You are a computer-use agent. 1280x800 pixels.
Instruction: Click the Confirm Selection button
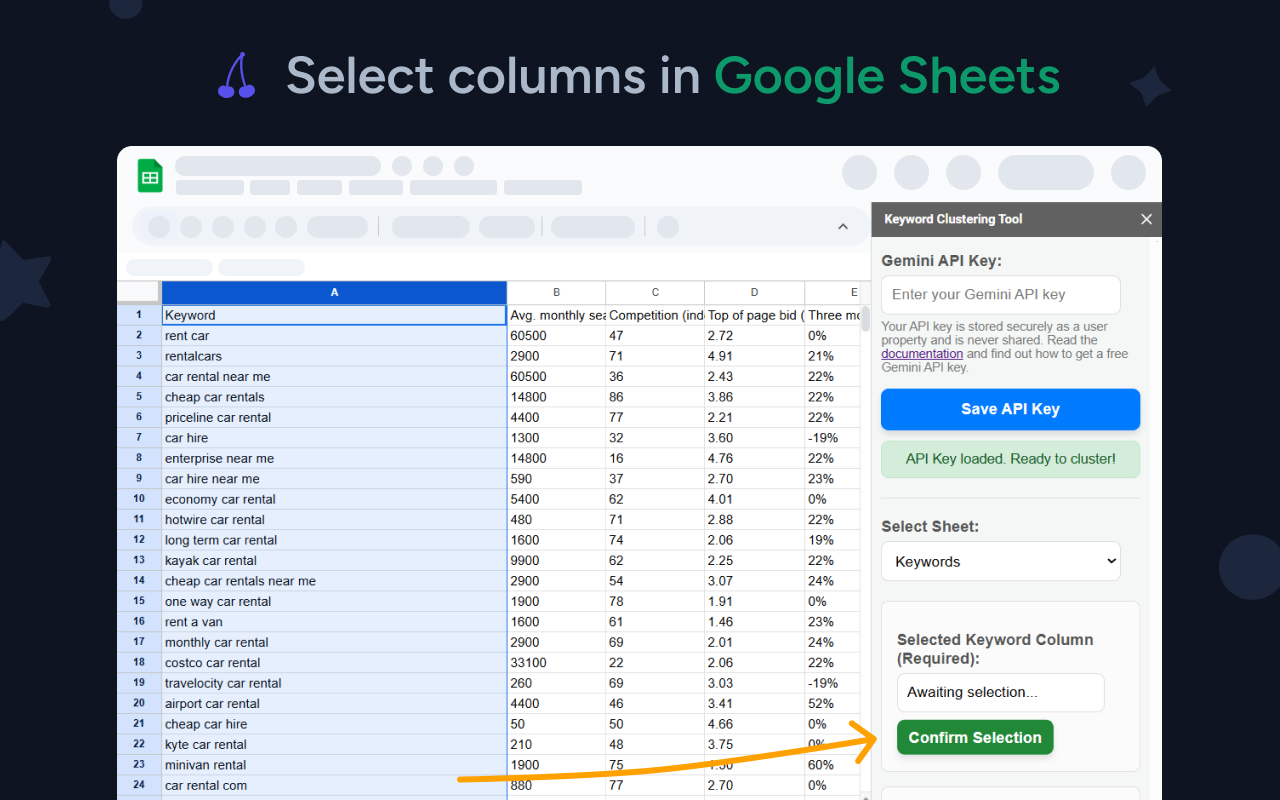click(x=974, y=737)
